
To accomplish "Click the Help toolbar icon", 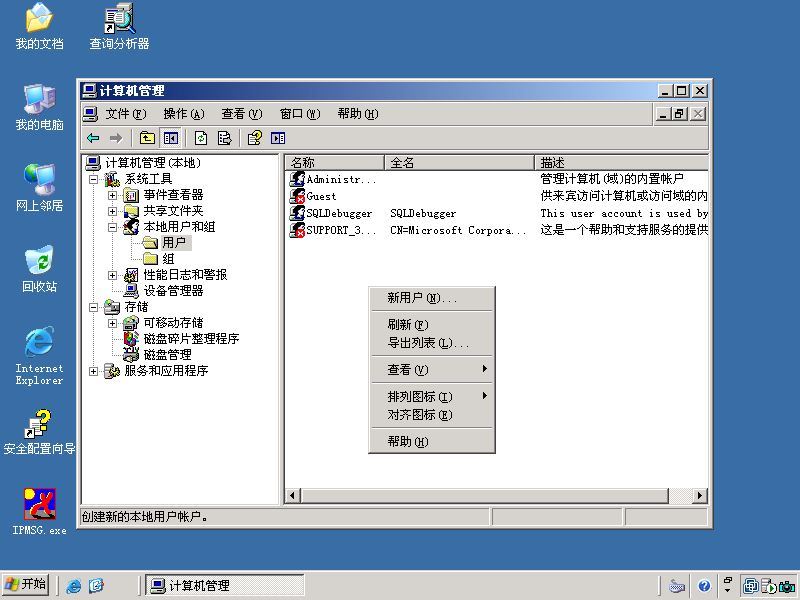I will pos(254,138).
